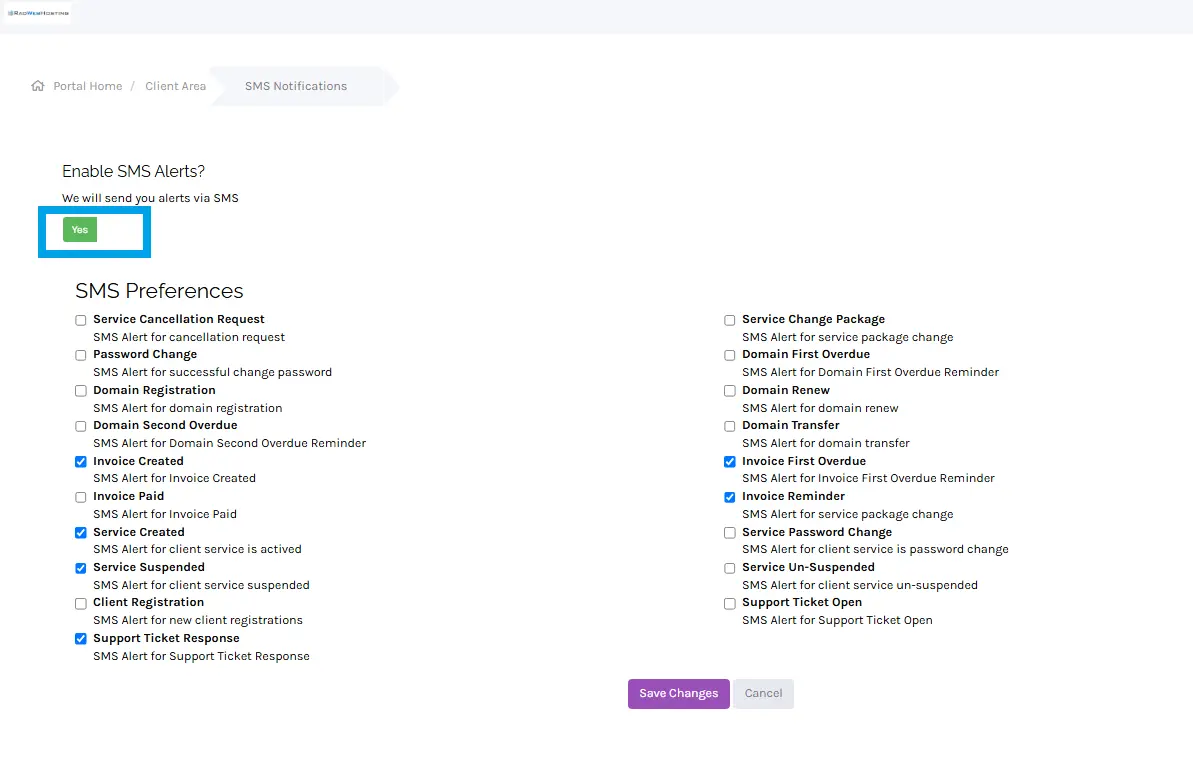Toggle the Yes switch for SMS alerts
This screenshot has height=766, width=1193.
pyautogui.click(x=80, y=229)
